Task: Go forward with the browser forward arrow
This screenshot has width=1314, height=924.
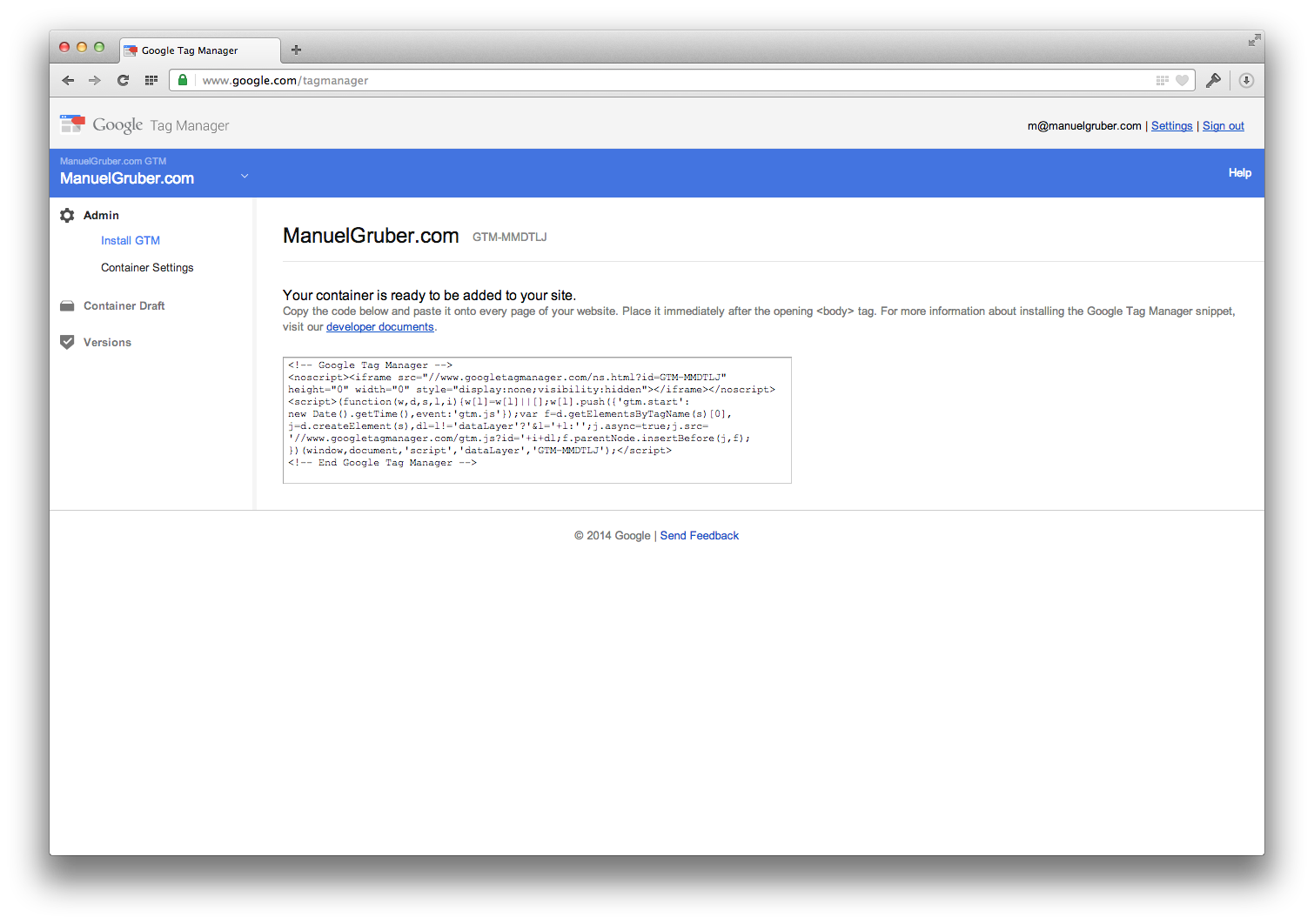Action: click(95, 80)
